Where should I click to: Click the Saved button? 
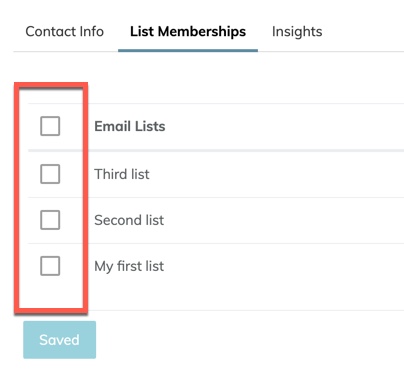click(x=60, y=340)
